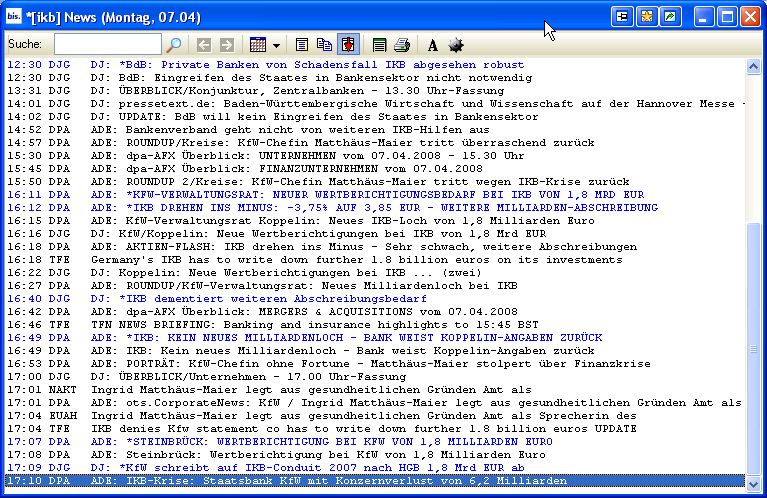This screenshot has width=767, height=498.
Task: Select 'IKB denies KfW statement' UPDATE headline
Action: [x=375, y=429]
